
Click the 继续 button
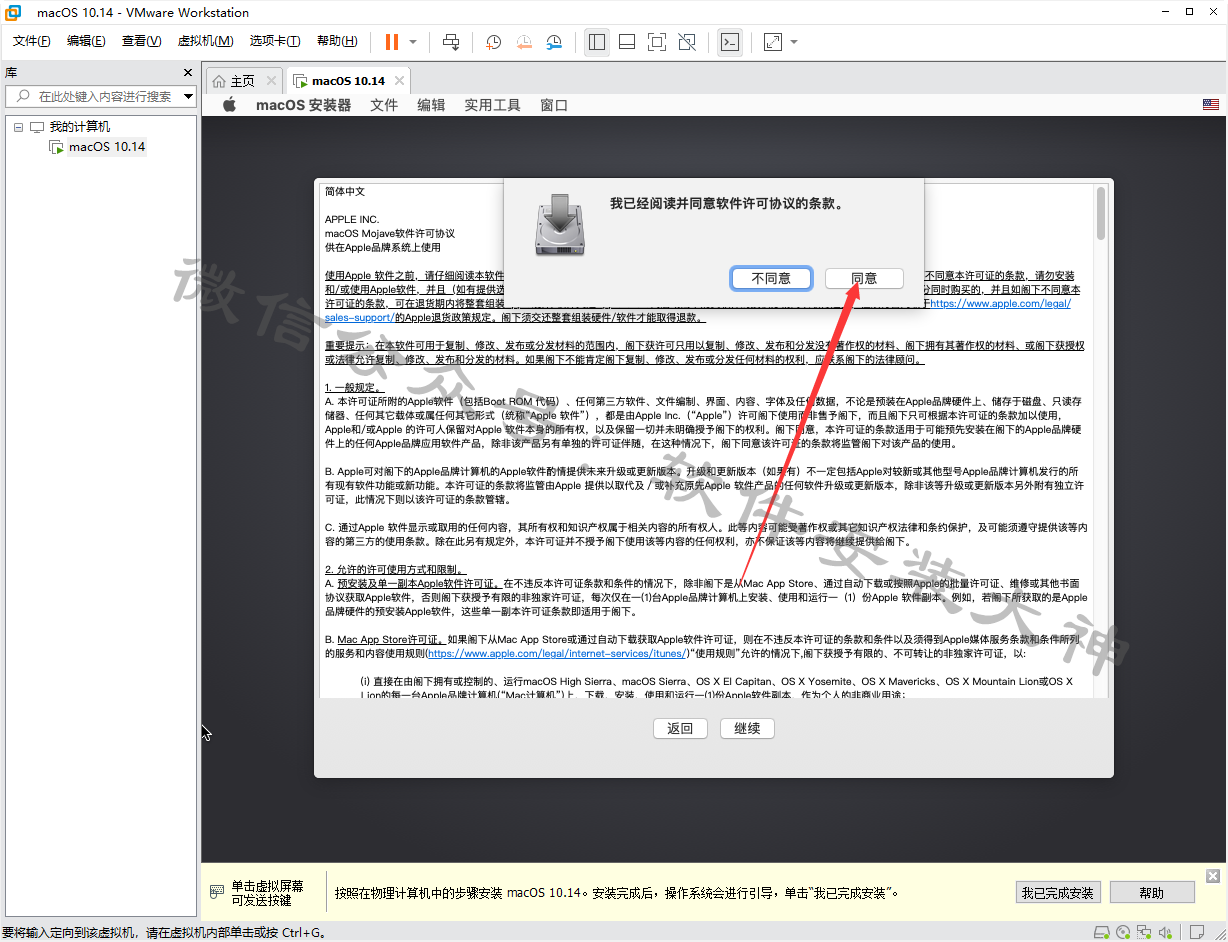pos(747,728)
